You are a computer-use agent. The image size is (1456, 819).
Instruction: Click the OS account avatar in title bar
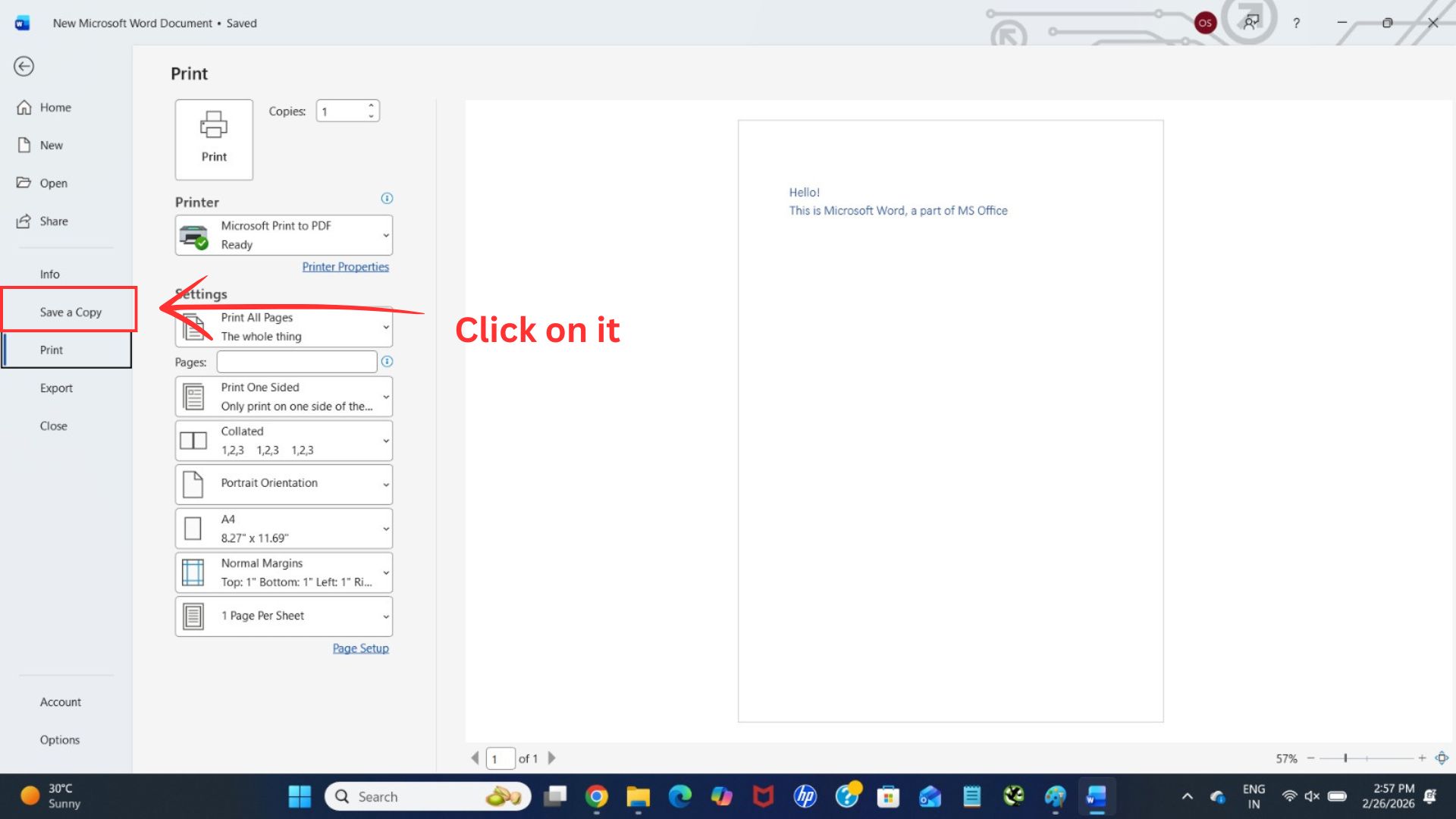[1205, 23]
